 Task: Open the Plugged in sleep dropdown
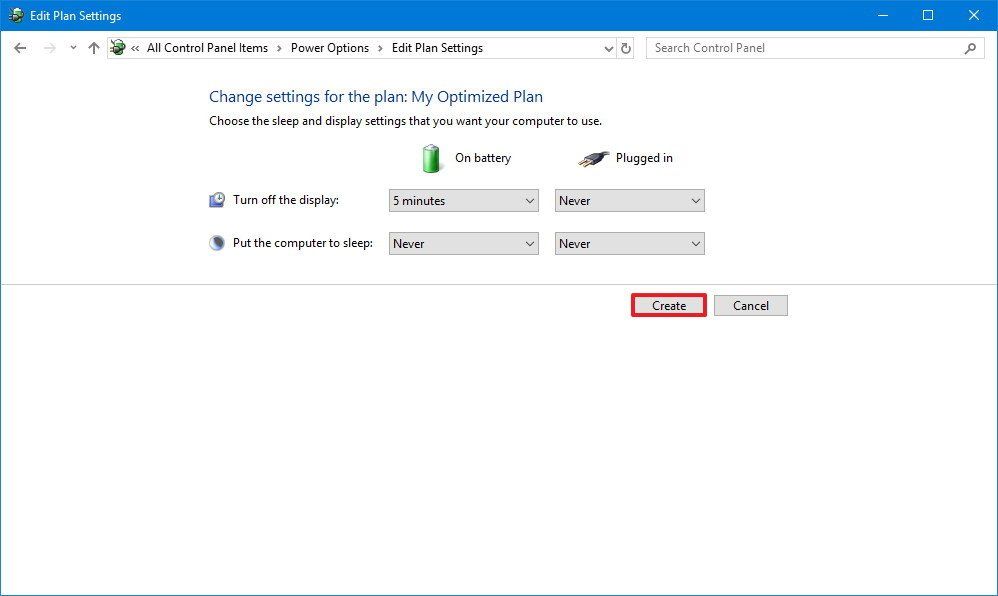click(x=629, y=243)
